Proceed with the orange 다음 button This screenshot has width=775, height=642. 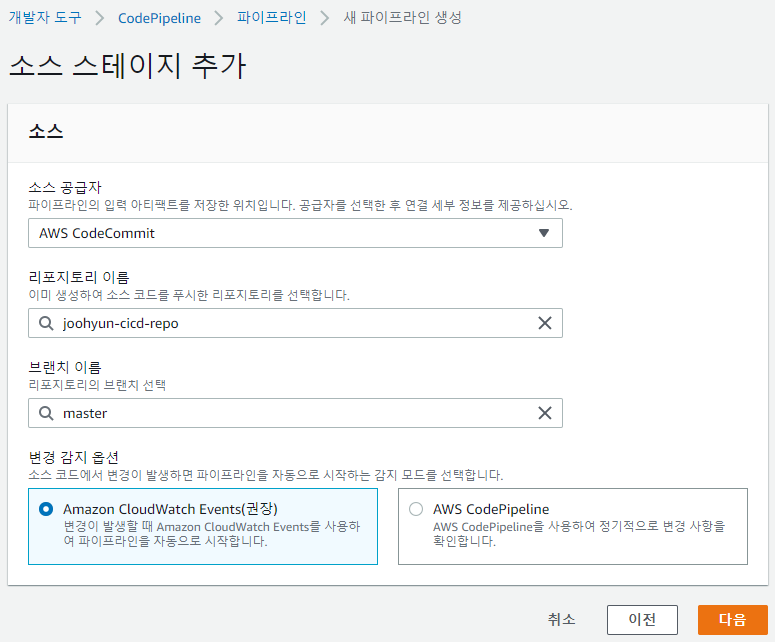(732, 620)
